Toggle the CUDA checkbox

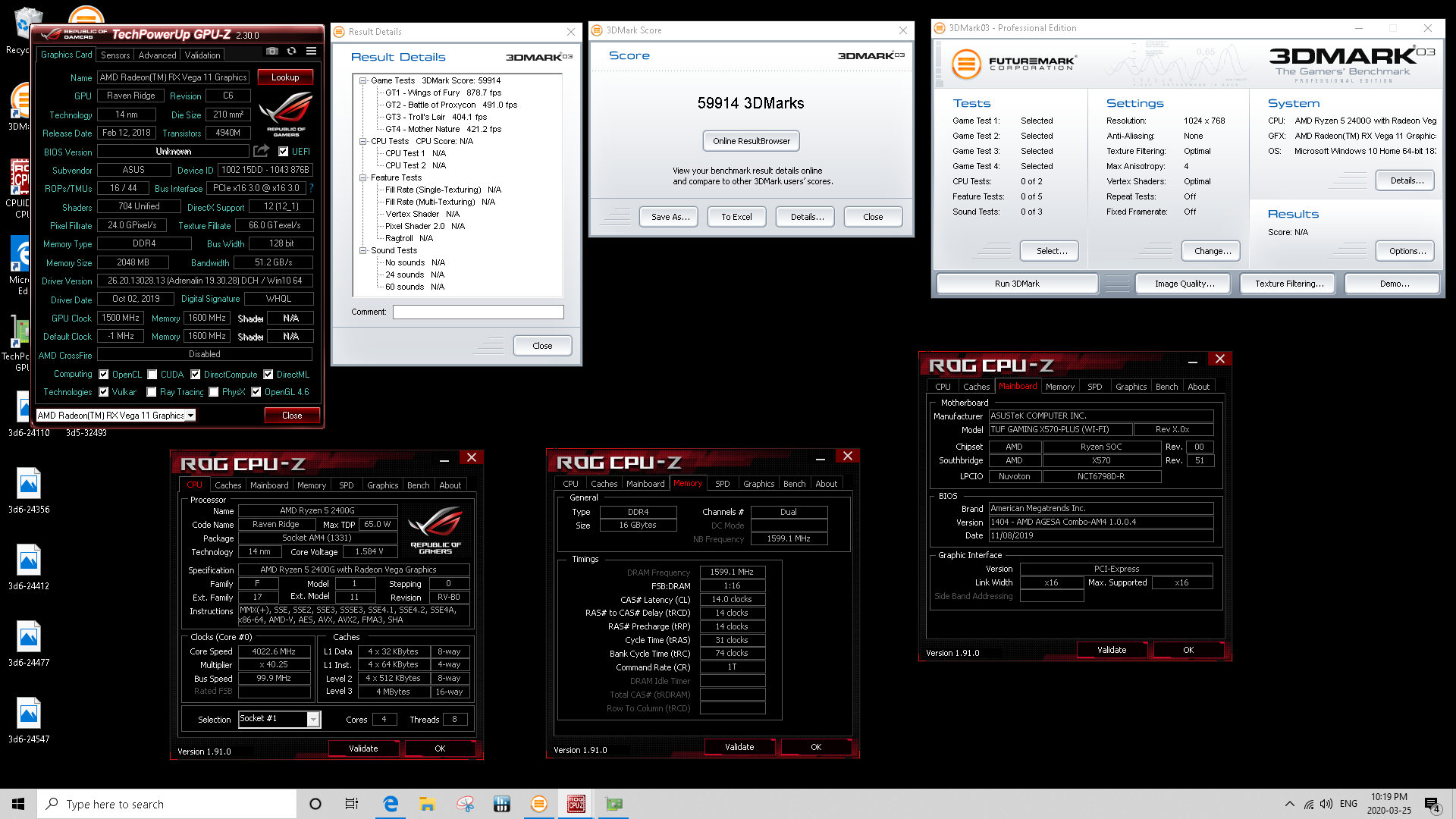tap(152, 374)
